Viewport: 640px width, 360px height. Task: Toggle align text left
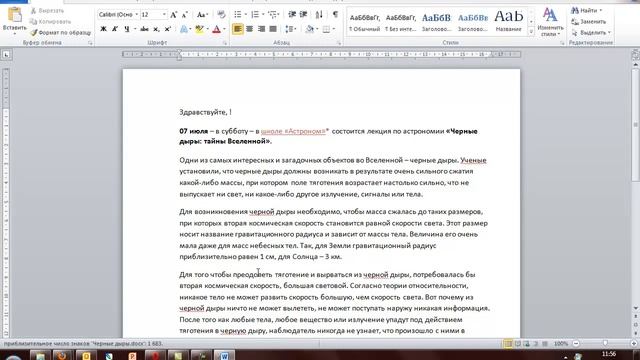click(x=238, y=29)
